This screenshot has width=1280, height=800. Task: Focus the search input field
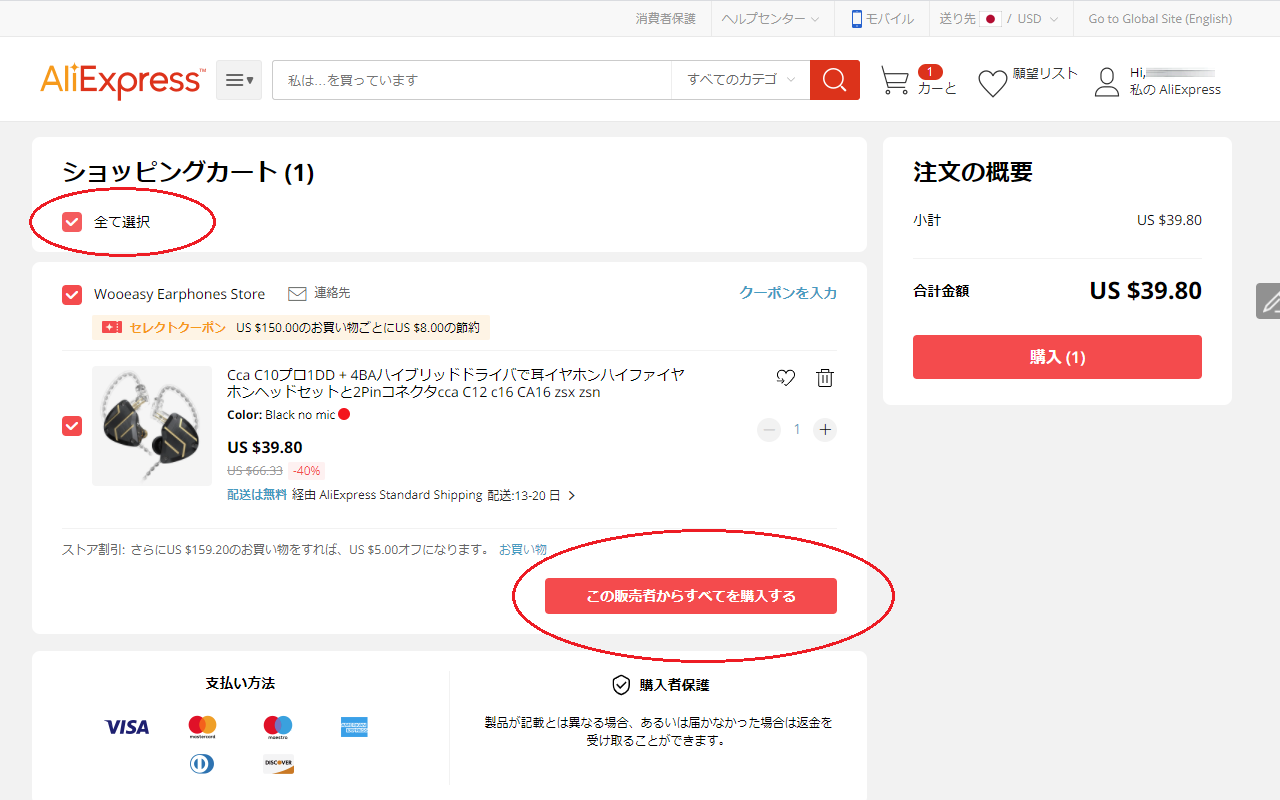(472, 80)
